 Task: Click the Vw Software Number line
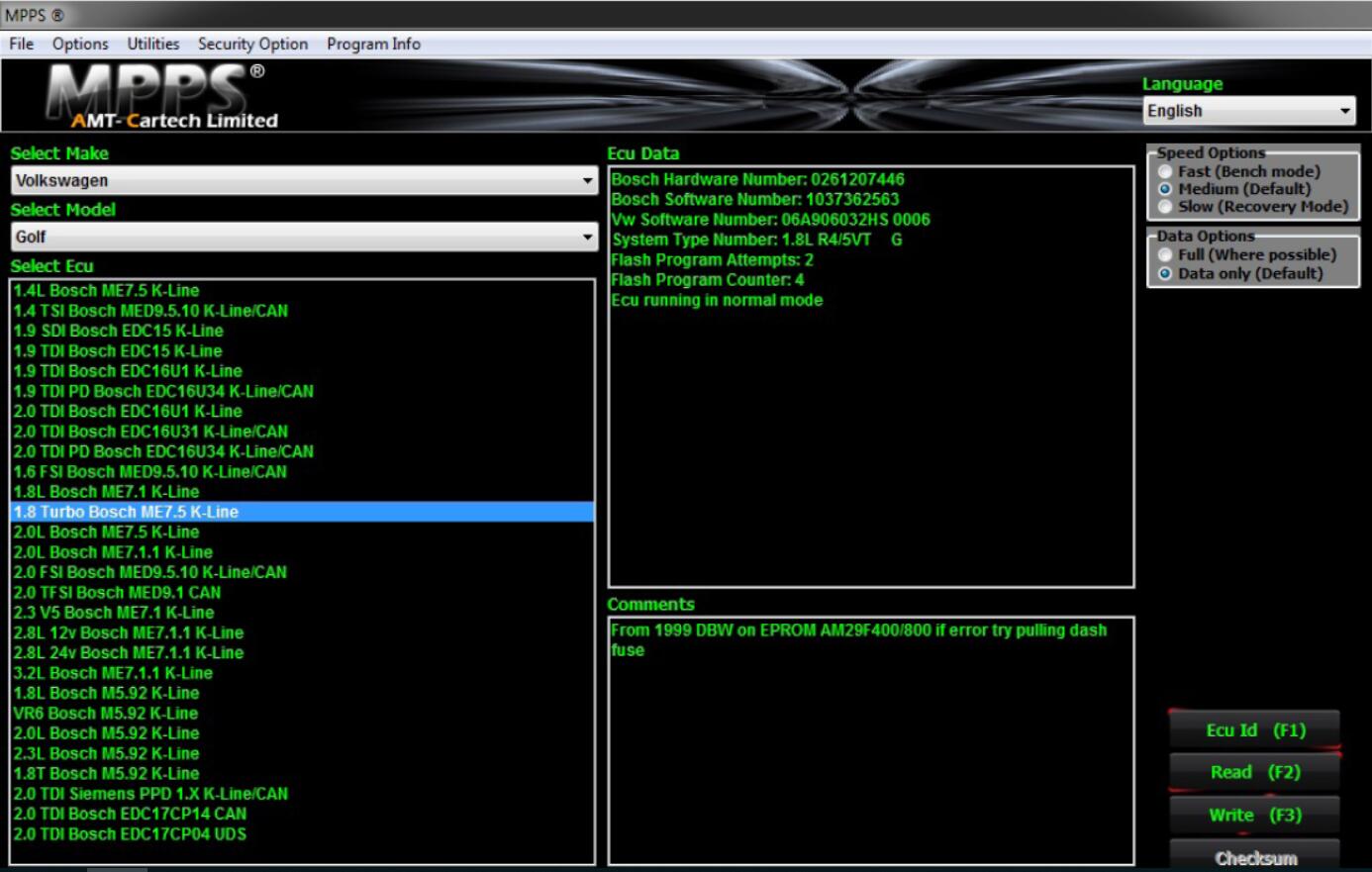770,220
